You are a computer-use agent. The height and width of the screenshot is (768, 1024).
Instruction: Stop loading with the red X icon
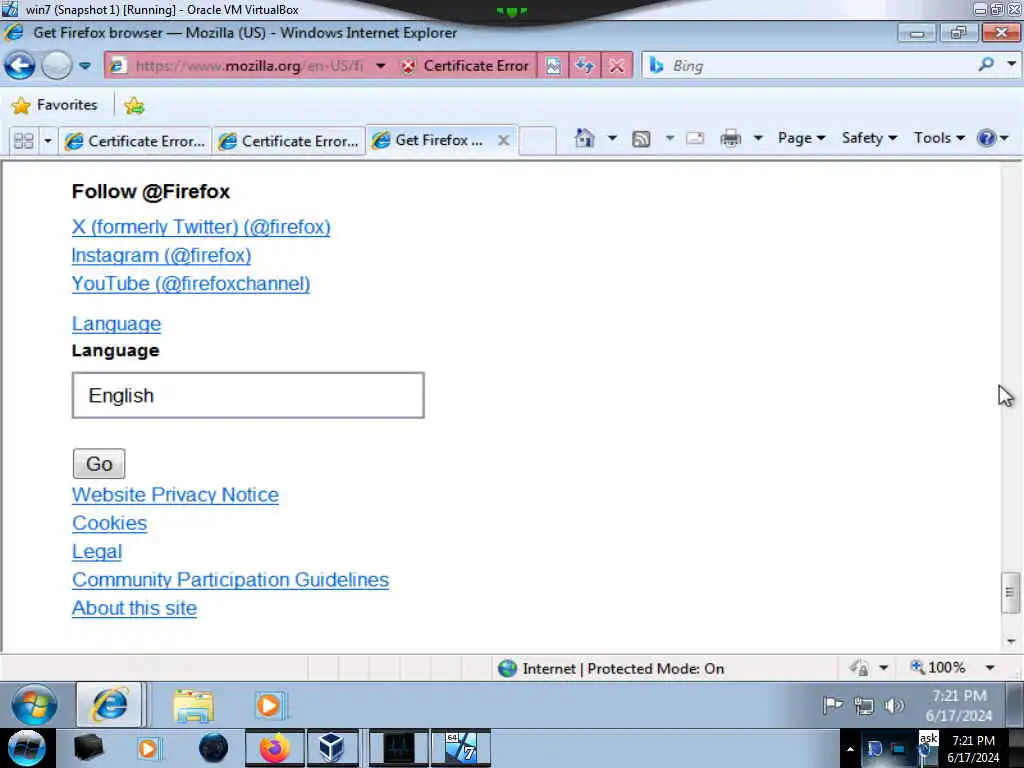coord(616,66)
